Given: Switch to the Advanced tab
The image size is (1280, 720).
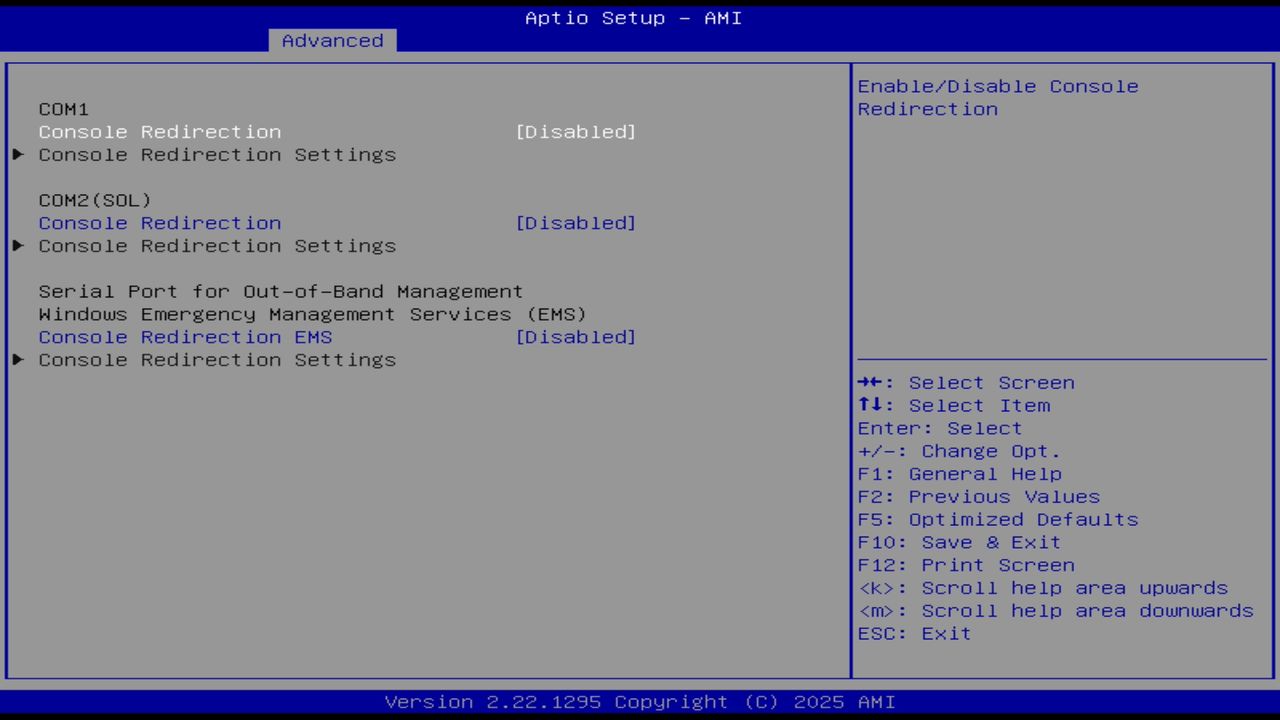Looking at the screenshot, I should [332, 41].
